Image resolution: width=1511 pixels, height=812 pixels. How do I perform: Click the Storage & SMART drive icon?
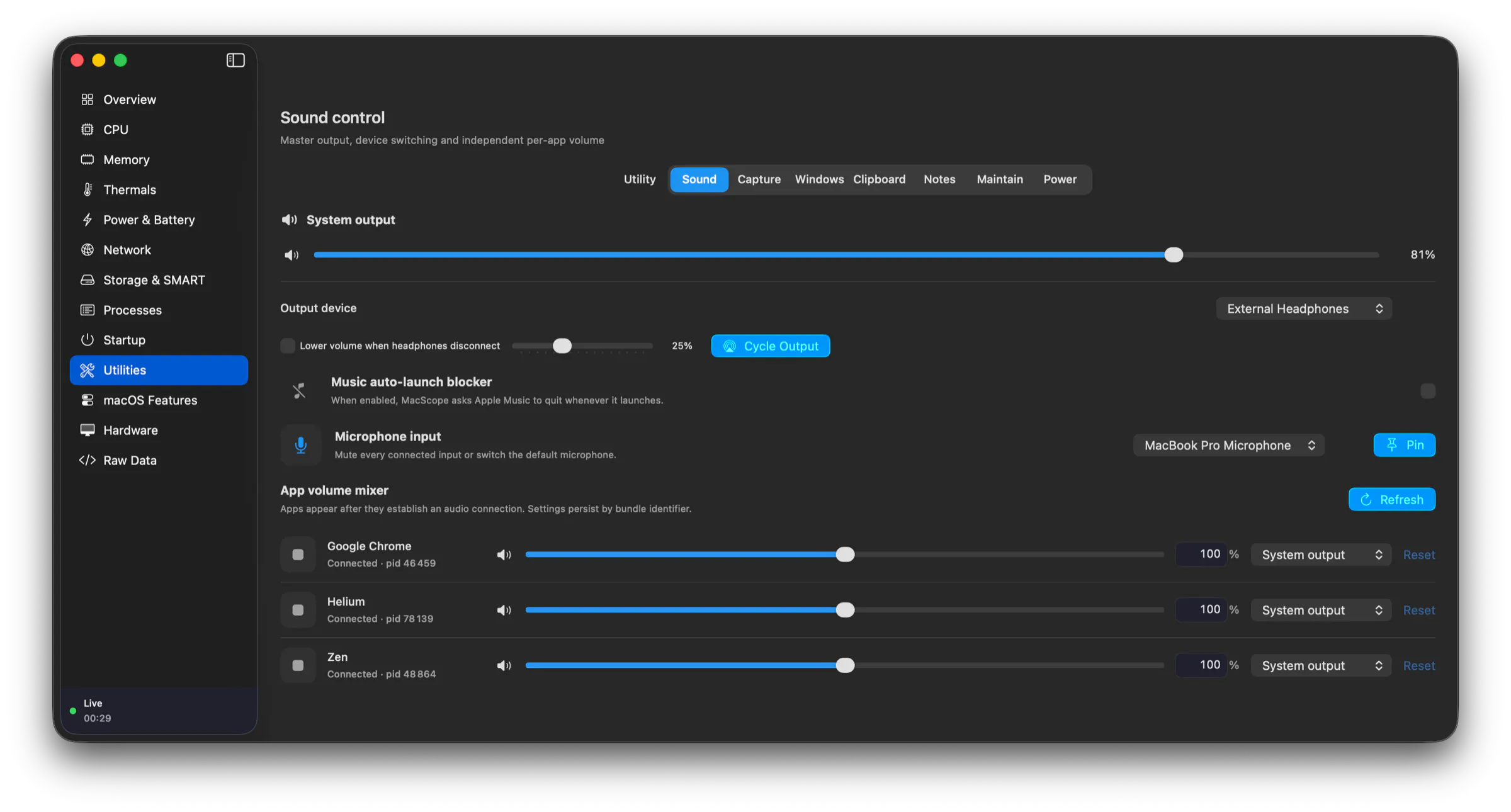pyautogui.click(x=88, y=280)
